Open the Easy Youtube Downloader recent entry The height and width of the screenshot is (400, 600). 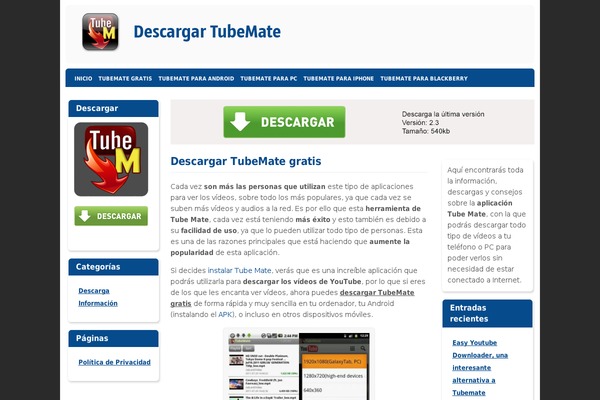coord(480,367)
